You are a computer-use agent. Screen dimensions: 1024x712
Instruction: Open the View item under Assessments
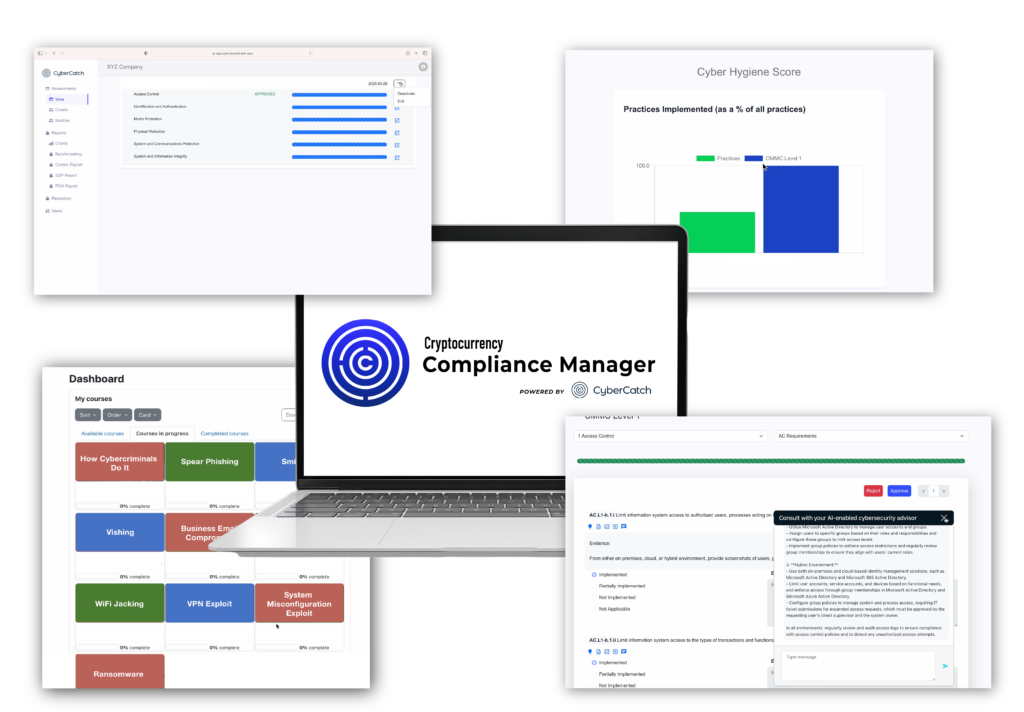65,99
